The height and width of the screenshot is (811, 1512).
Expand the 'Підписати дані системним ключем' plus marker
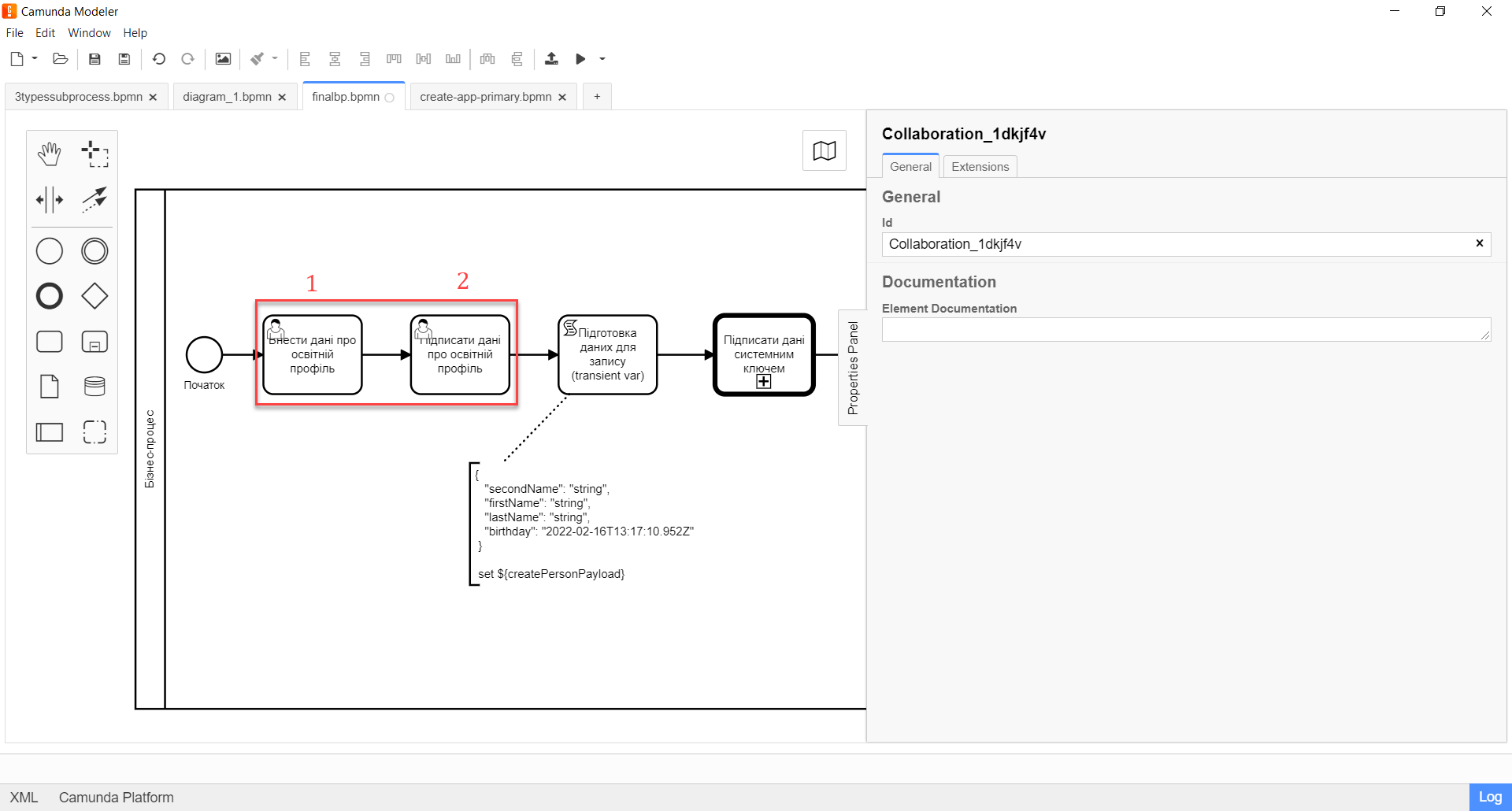click(x=764, y=382)
